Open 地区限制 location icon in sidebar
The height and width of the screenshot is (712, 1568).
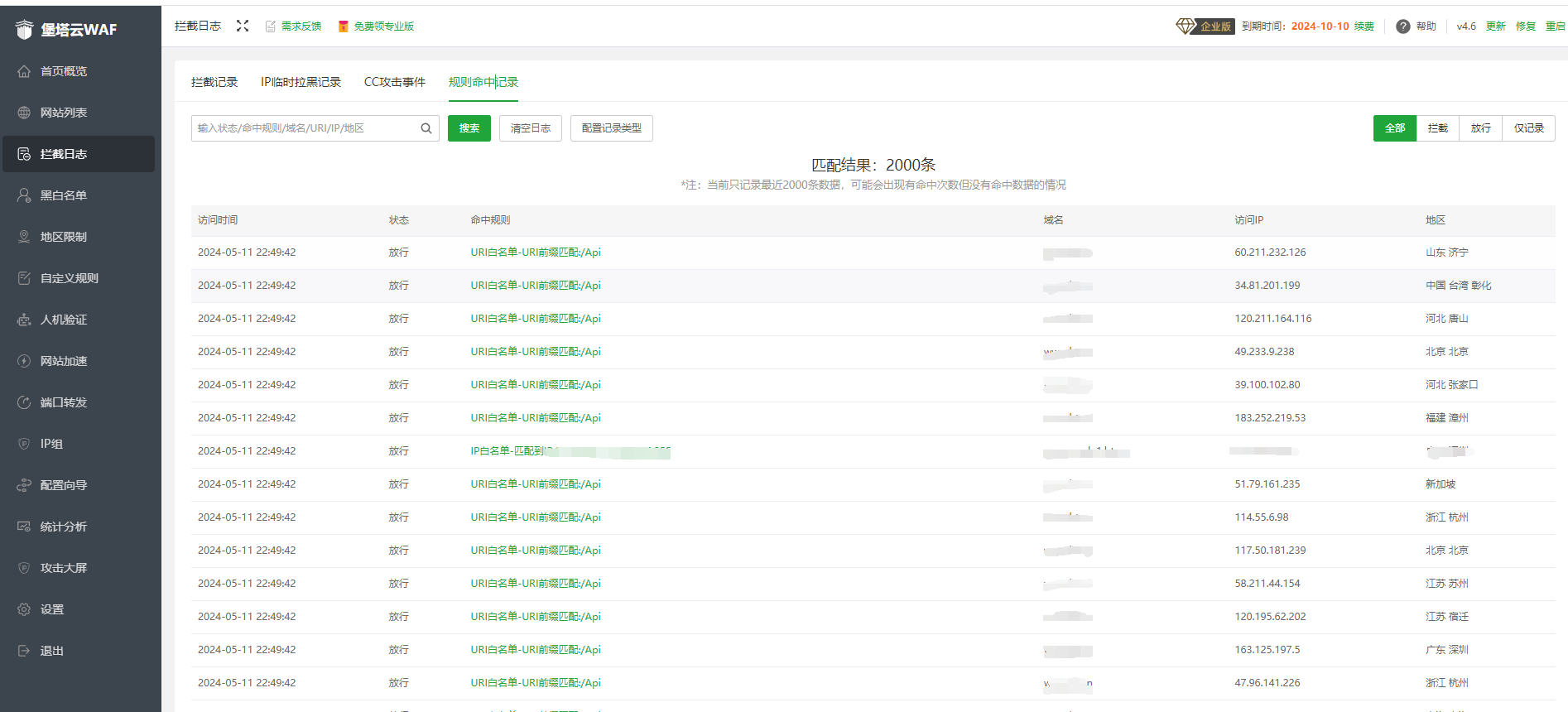pyautogui.click(x=24, y=237)
